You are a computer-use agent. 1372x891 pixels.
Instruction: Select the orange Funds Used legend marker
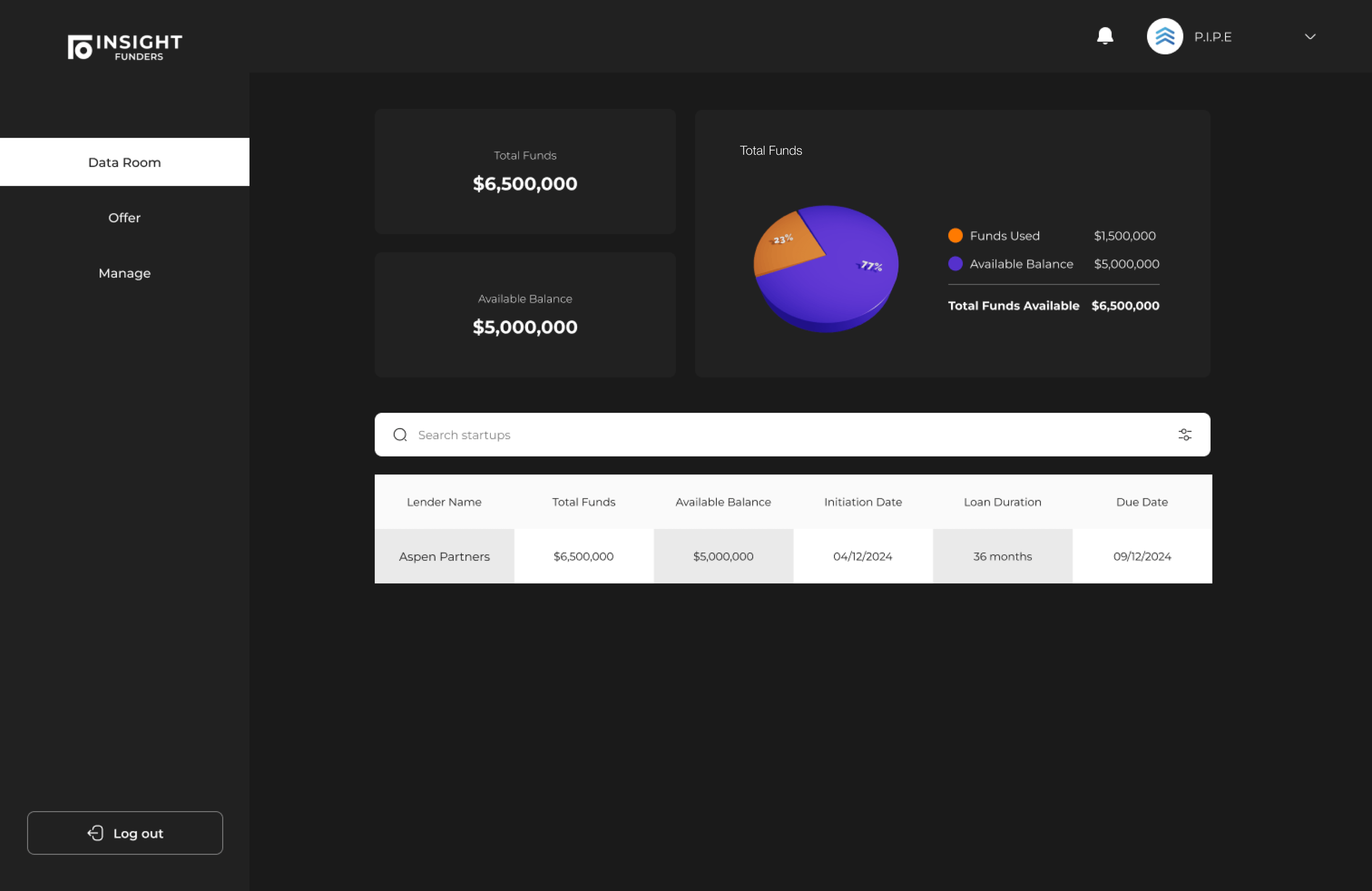[x=955, y=235]
